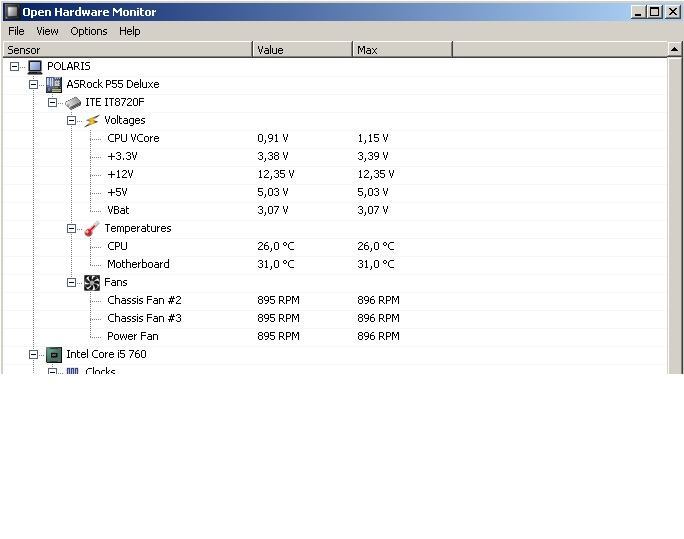Click the ITE IT8720F chip icon

(73, 103)
